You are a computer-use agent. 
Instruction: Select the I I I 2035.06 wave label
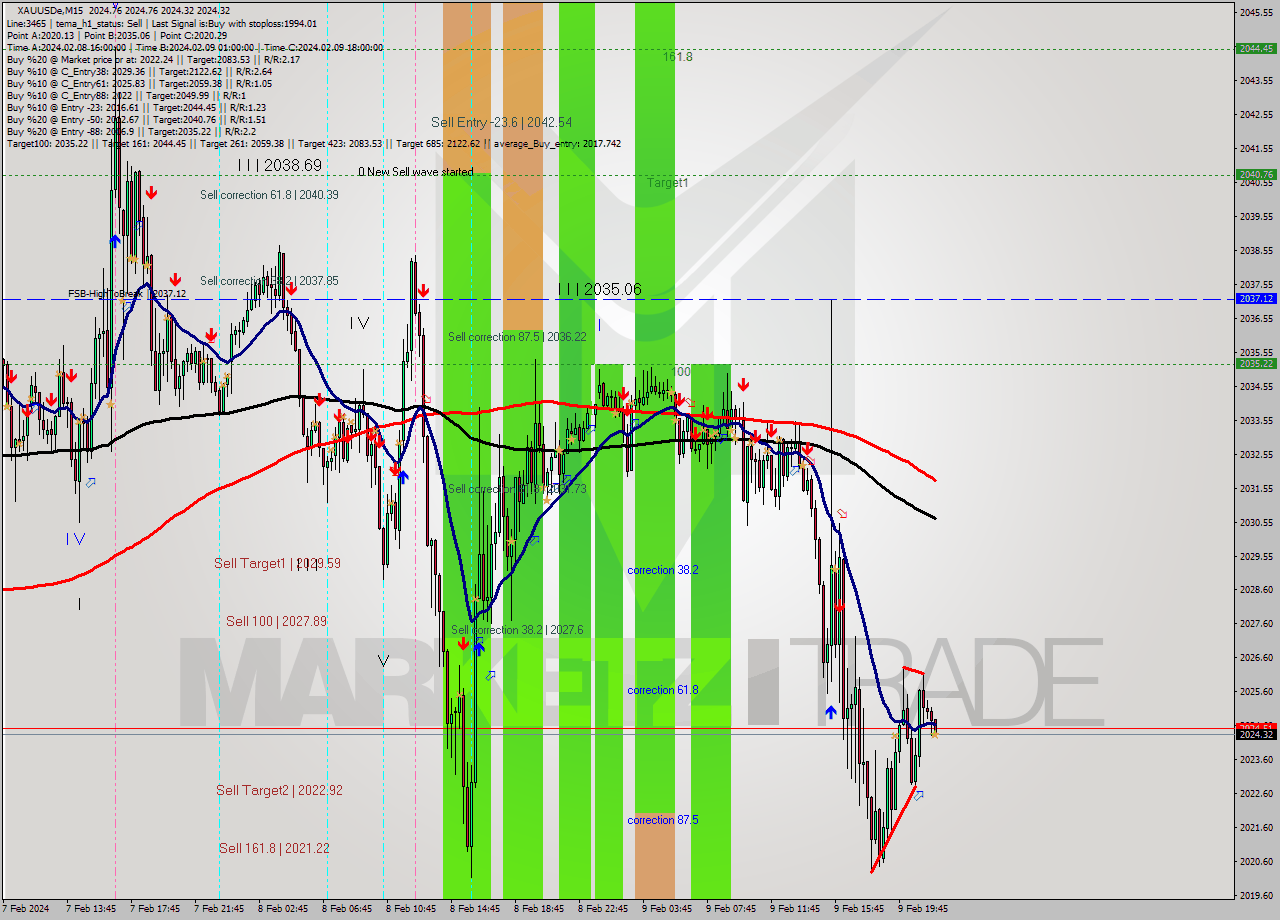click(599, 290)
